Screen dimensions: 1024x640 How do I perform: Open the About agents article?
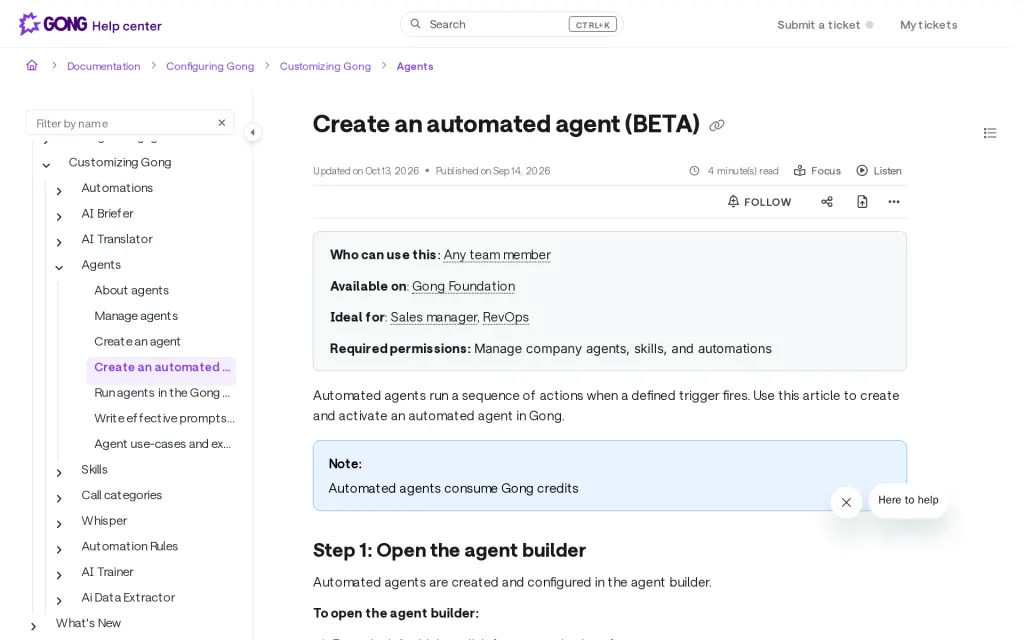(x=131, y=290)
